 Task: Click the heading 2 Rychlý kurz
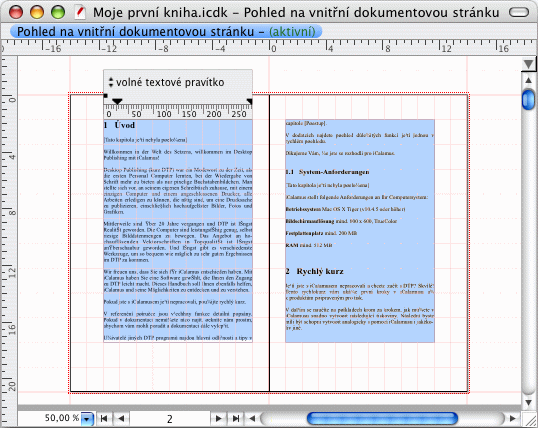click(x=314, y=271)
